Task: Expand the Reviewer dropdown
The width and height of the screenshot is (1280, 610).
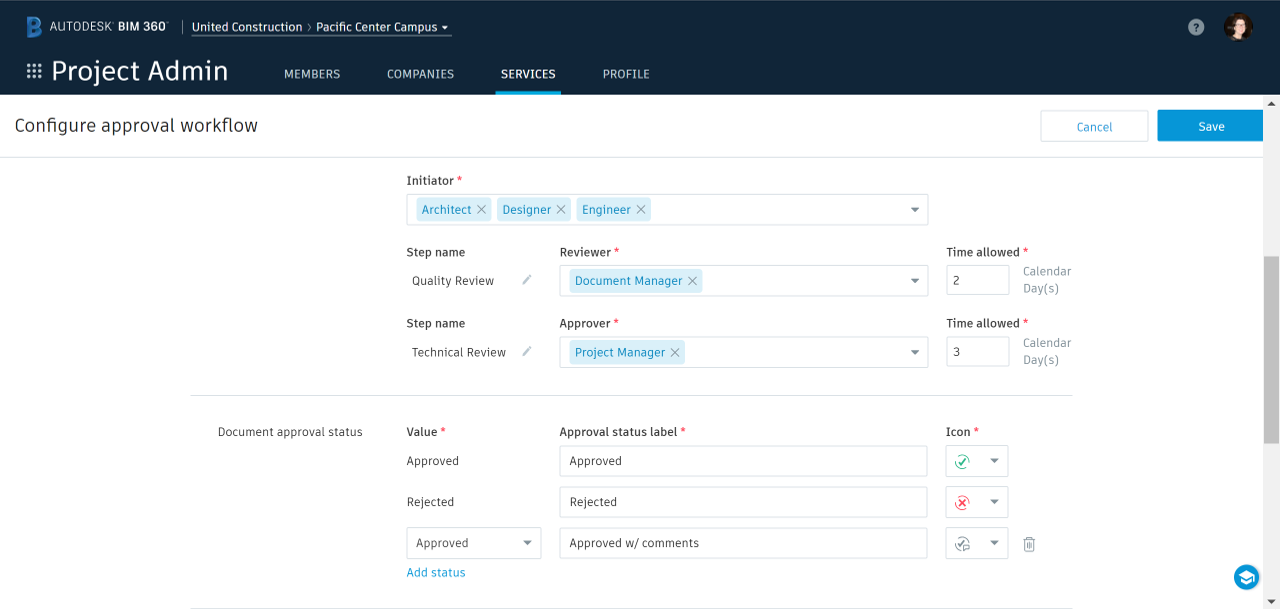Action: pyautogui.click(x=914, y=281)
